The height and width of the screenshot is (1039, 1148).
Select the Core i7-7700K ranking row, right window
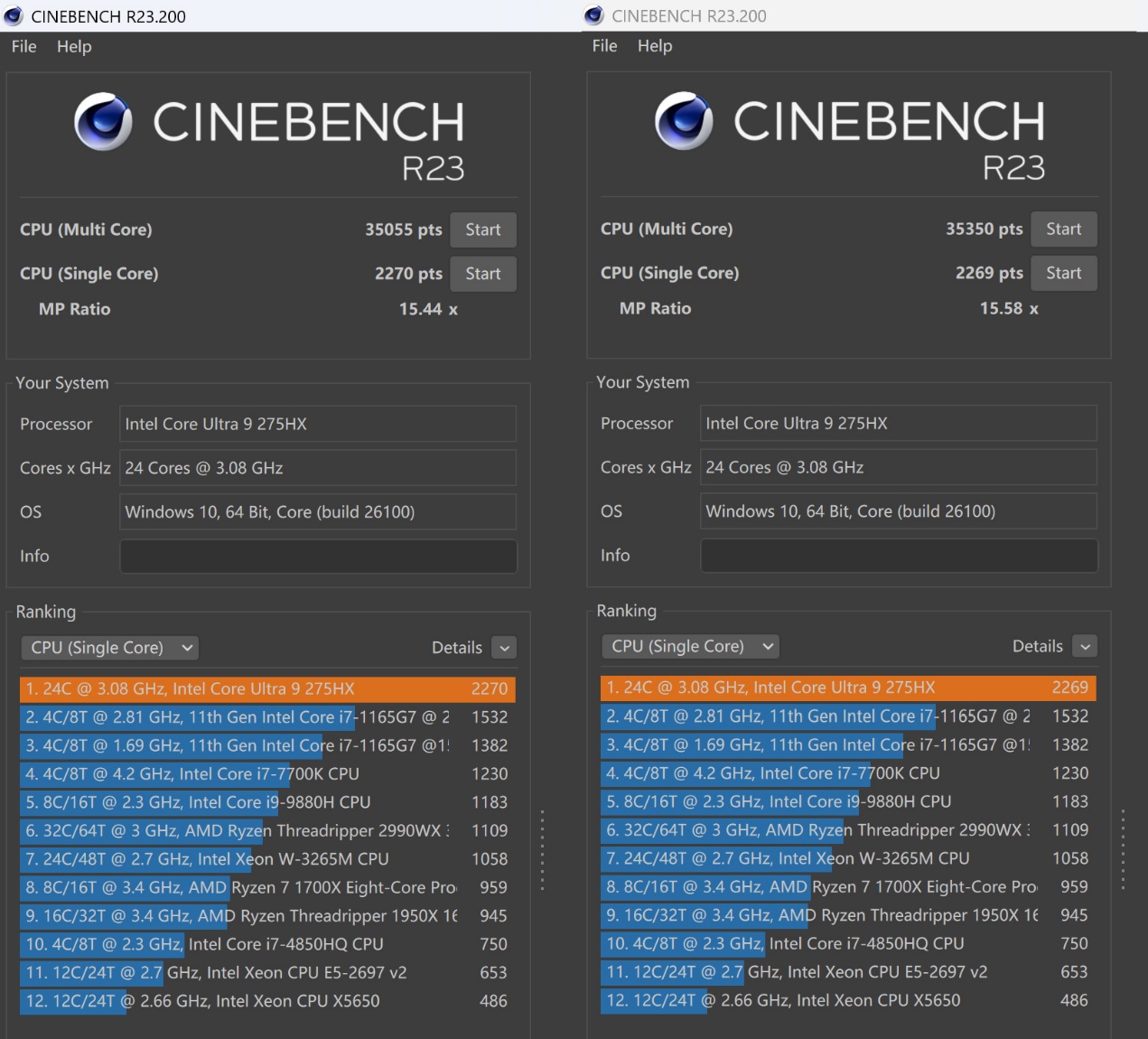(848, 773)
